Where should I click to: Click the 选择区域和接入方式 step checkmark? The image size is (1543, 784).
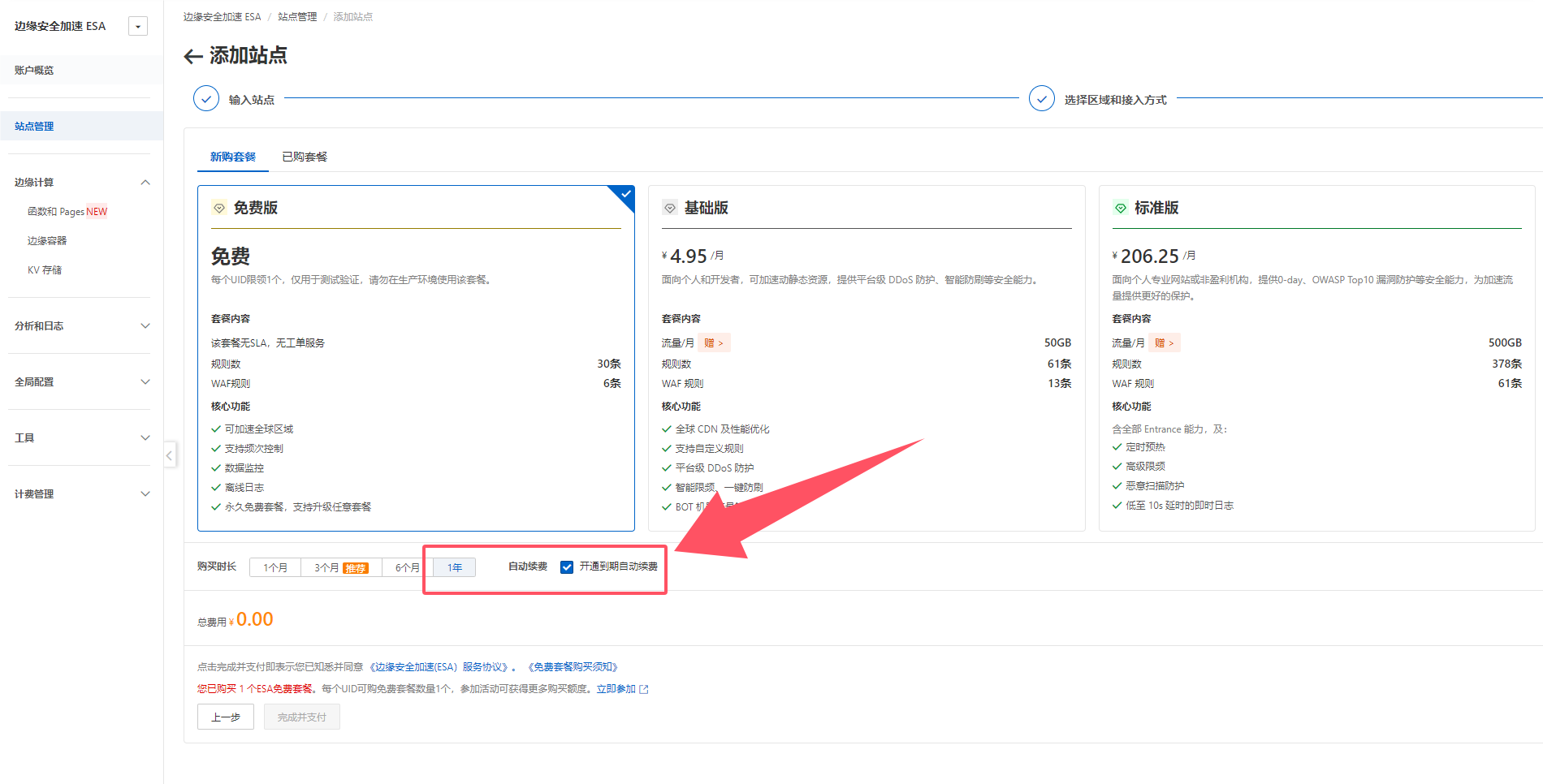tap(1042, 97)
